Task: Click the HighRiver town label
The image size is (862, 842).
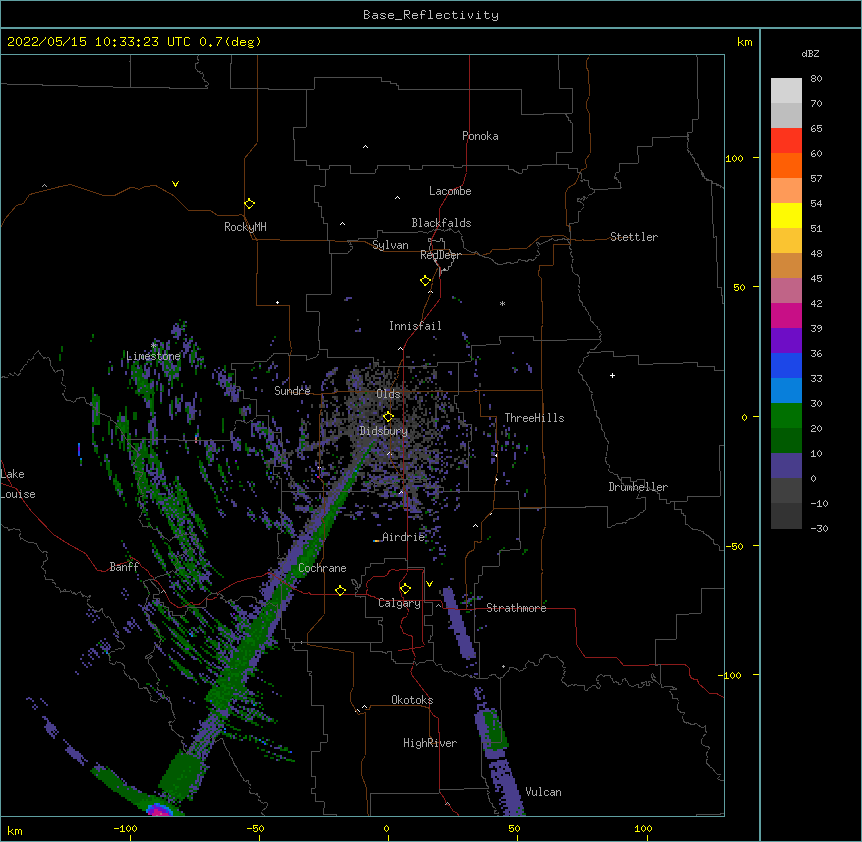Action: click(x=430, y=743)
